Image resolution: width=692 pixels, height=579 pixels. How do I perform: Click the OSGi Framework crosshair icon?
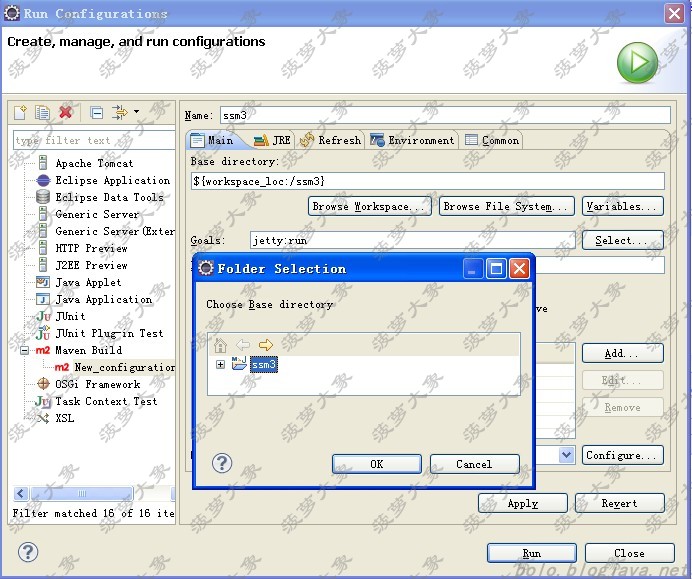tap(43, 383)
